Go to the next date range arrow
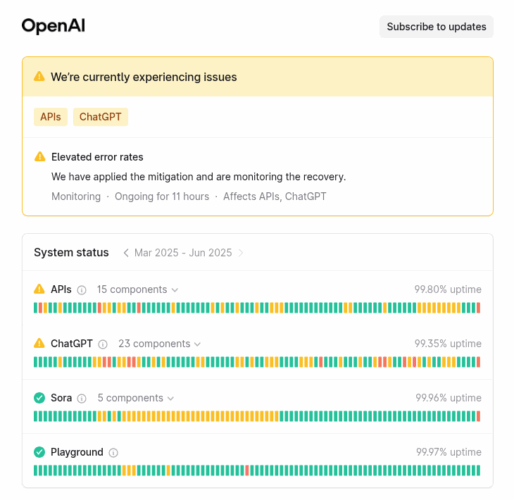This screenshot has height=500, width=514. click(x=241, y=253)
